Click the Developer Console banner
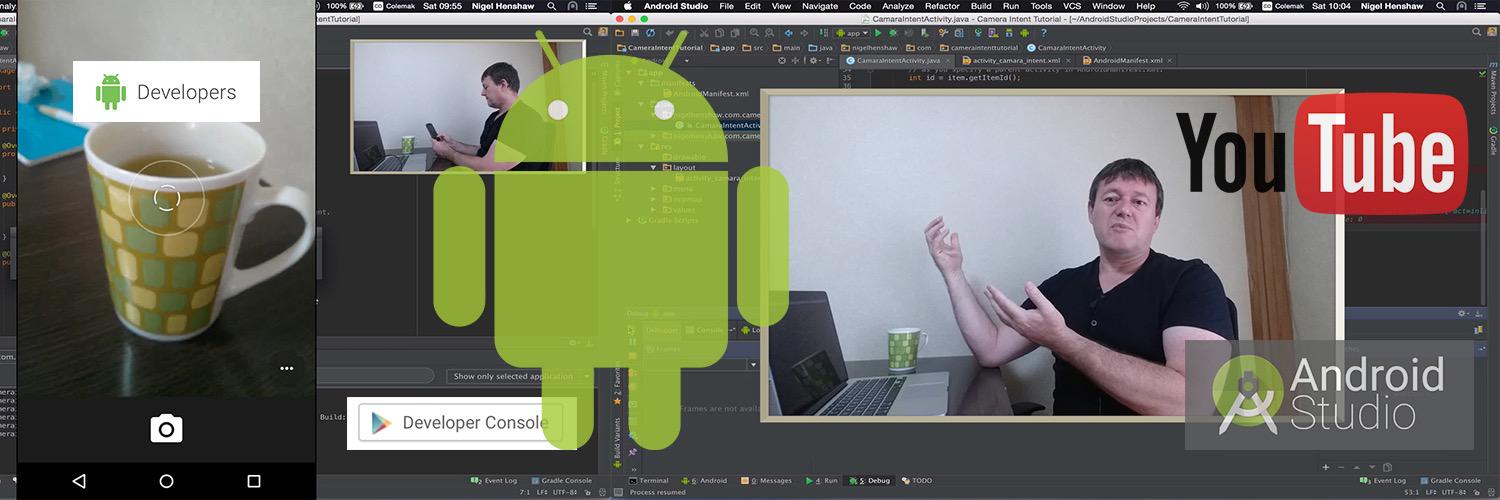The width and height of the screenshot is (1500, 500). click(461, 423)
